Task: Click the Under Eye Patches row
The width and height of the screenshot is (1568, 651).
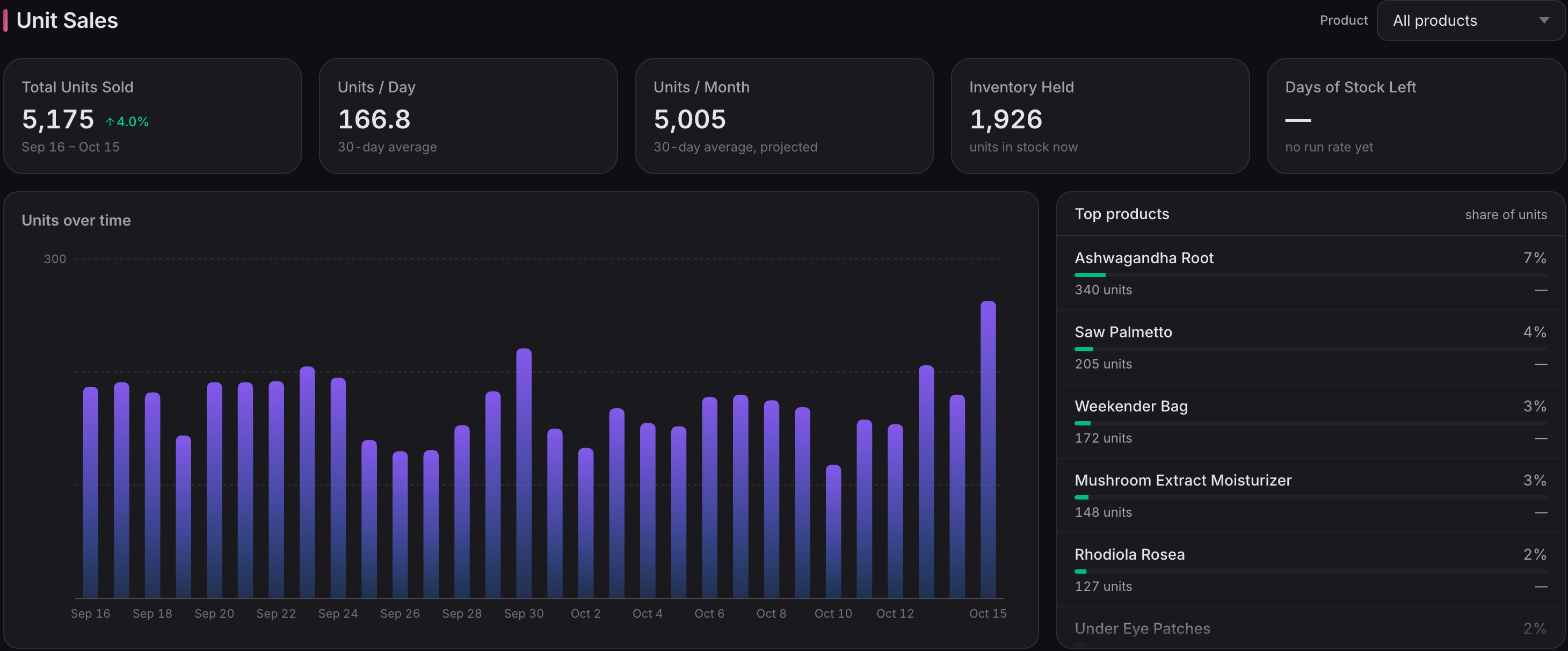Action: point(1311,628)
